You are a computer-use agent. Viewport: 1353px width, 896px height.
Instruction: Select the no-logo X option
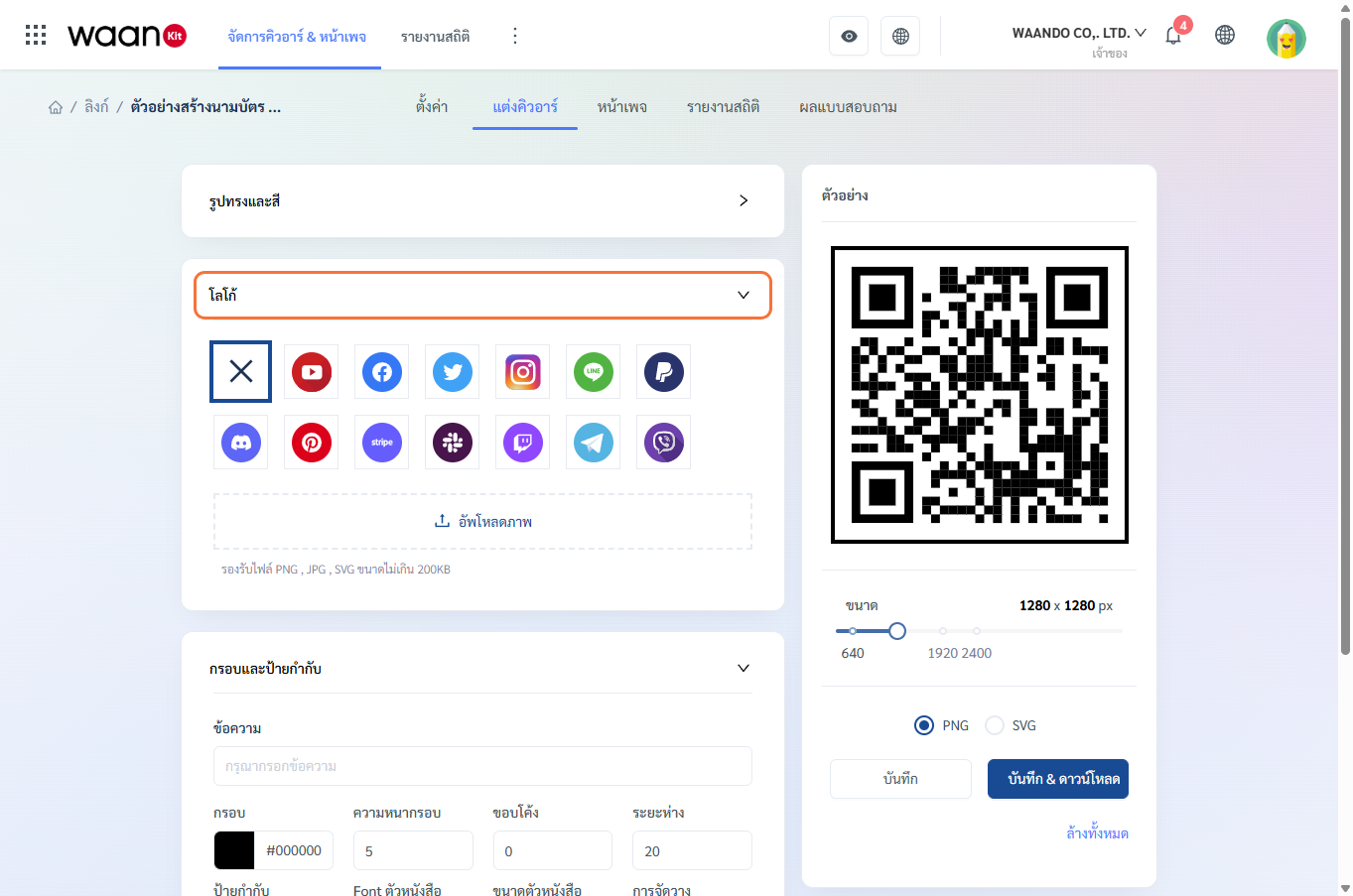point(241,371)
